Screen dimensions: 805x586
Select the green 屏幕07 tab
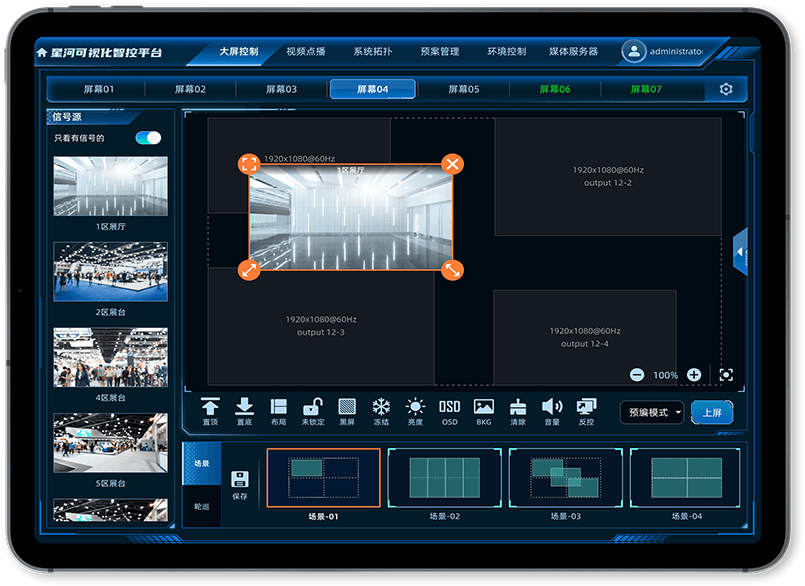click(x=646, y=89)
